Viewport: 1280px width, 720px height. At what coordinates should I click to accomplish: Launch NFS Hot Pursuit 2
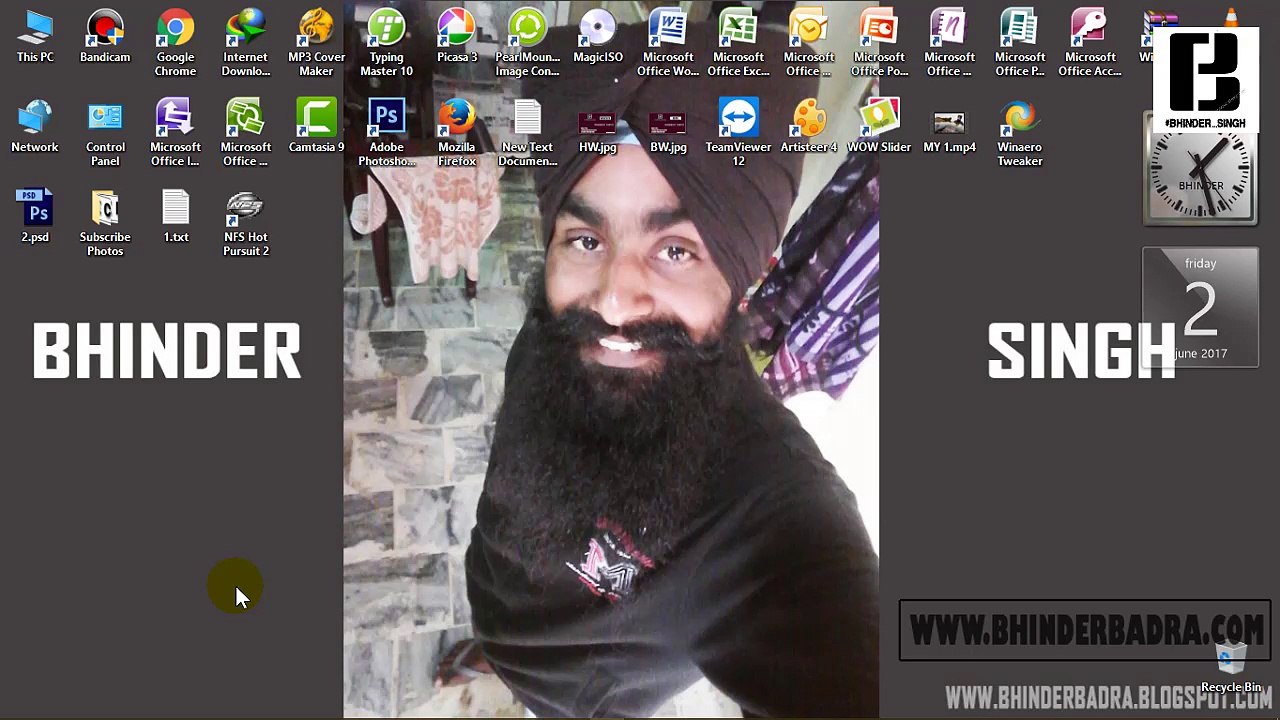(x=245, y=223)
